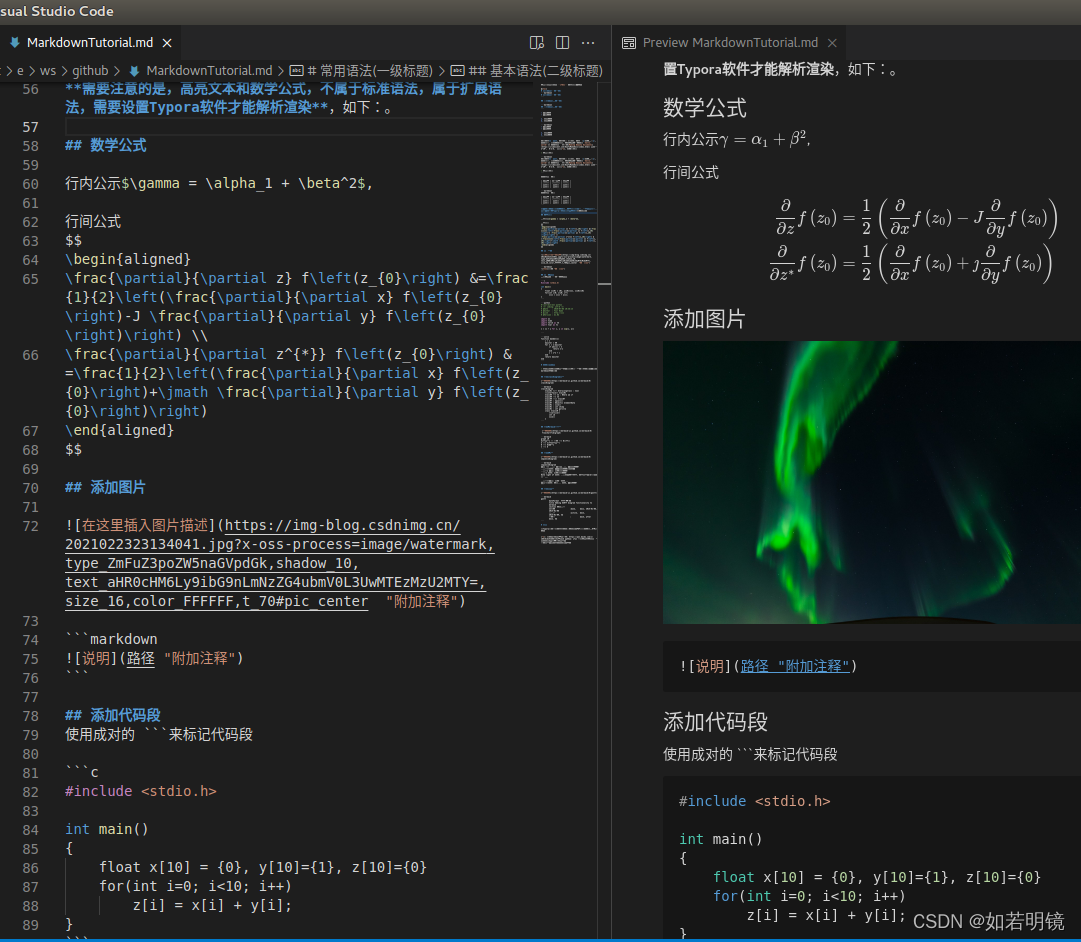Click #include <stdio.h> in editor line 82
The image size is (1081, 942).
(x=141, y=791)
